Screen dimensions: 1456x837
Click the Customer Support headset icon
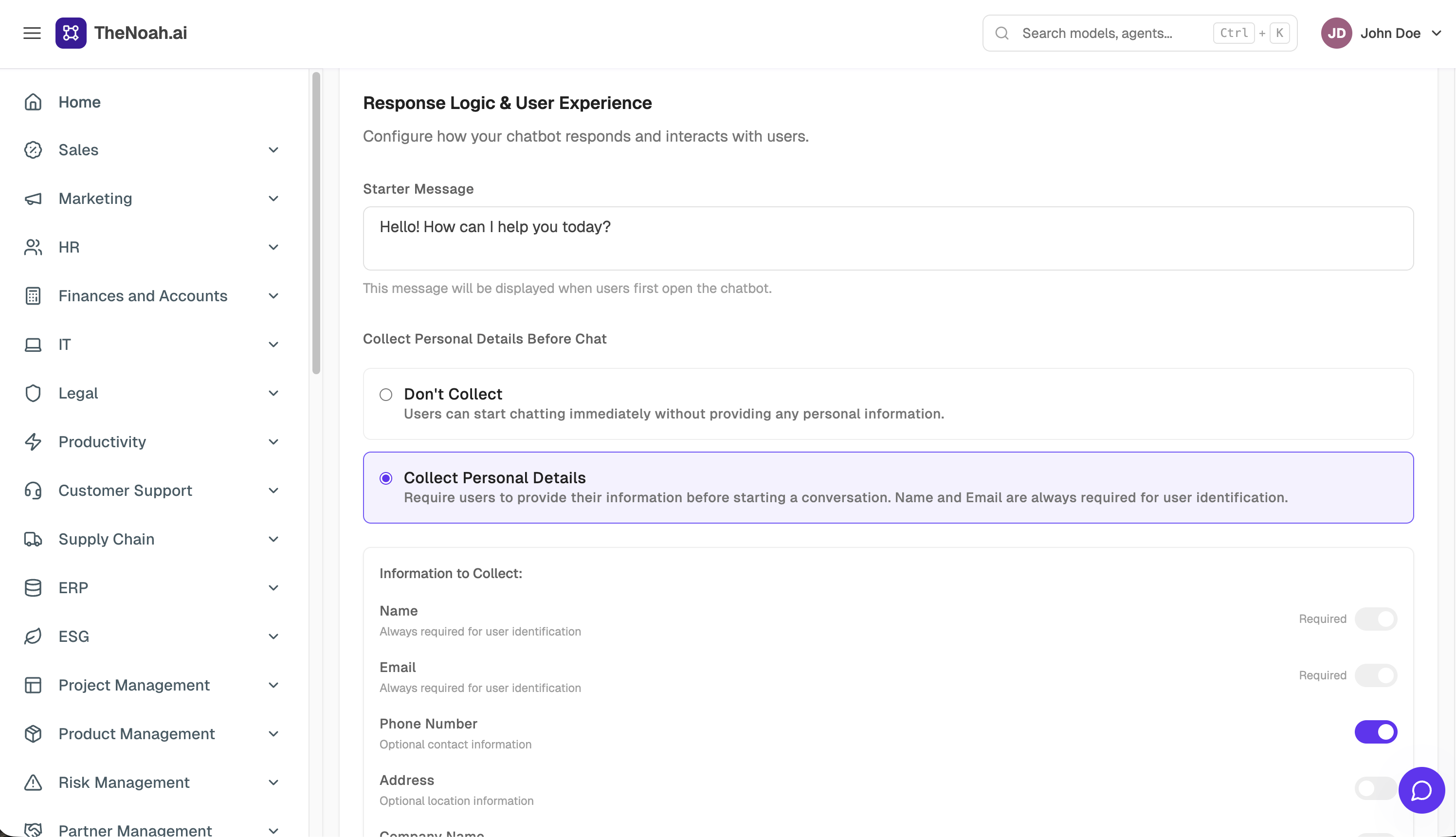pos(34,491)
